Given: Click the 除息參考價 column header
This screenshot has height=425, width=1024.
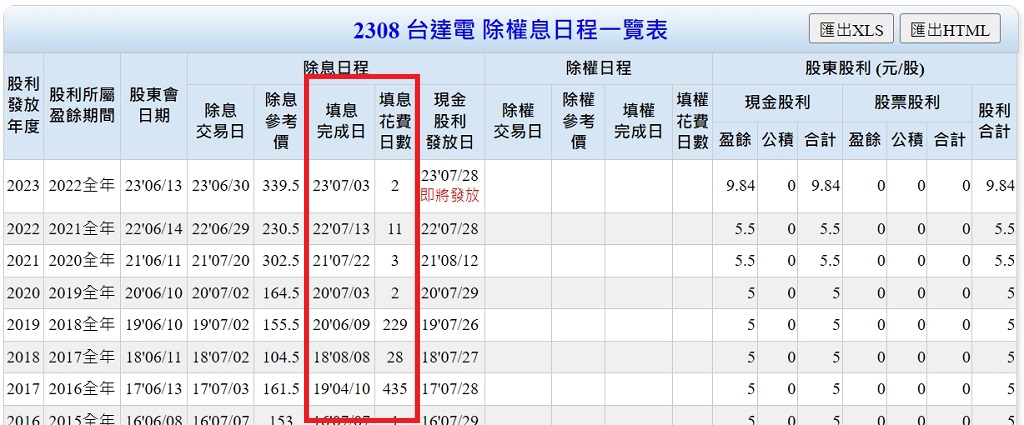Looking at the screenshot, I should (x=281, y=121).
